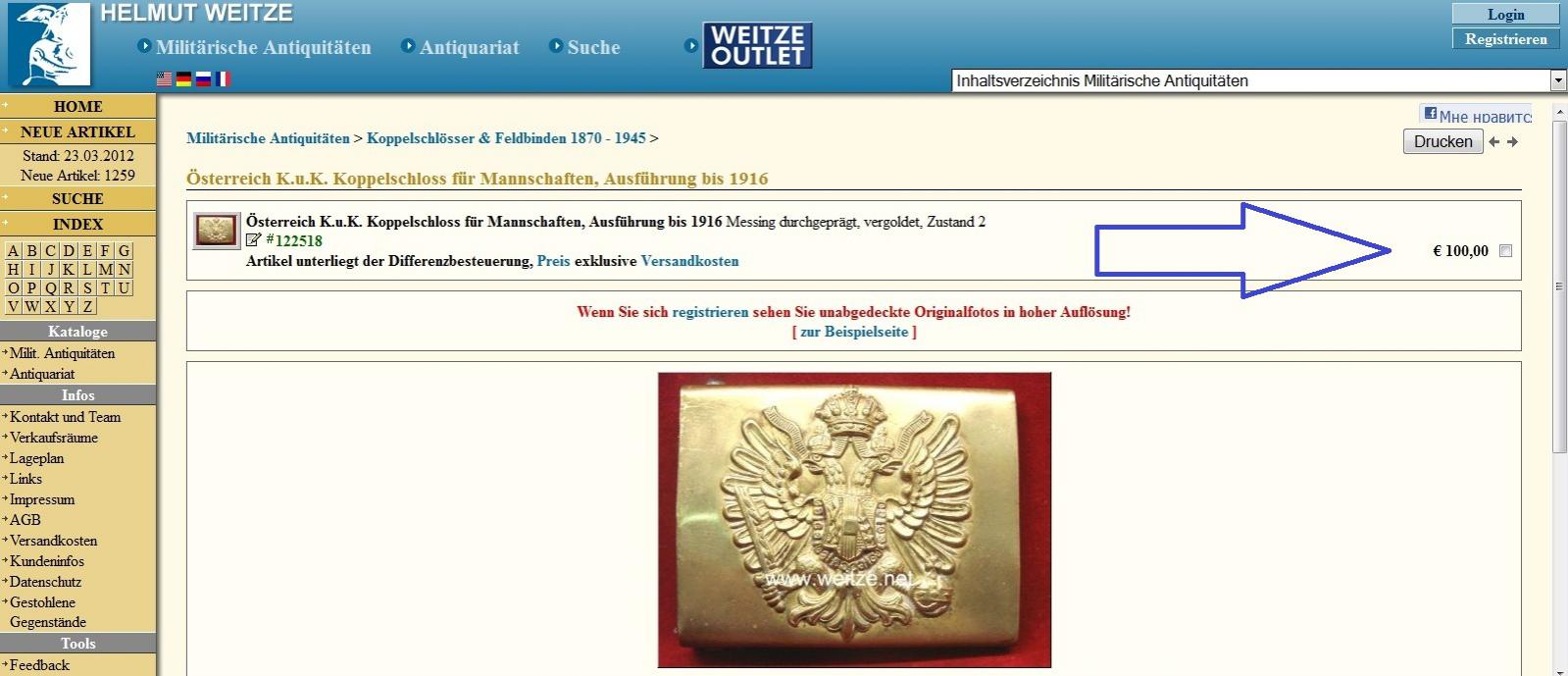Click the Weitze Outlet logo
The width and height of the screenshot is (1568, 676).
757,46
